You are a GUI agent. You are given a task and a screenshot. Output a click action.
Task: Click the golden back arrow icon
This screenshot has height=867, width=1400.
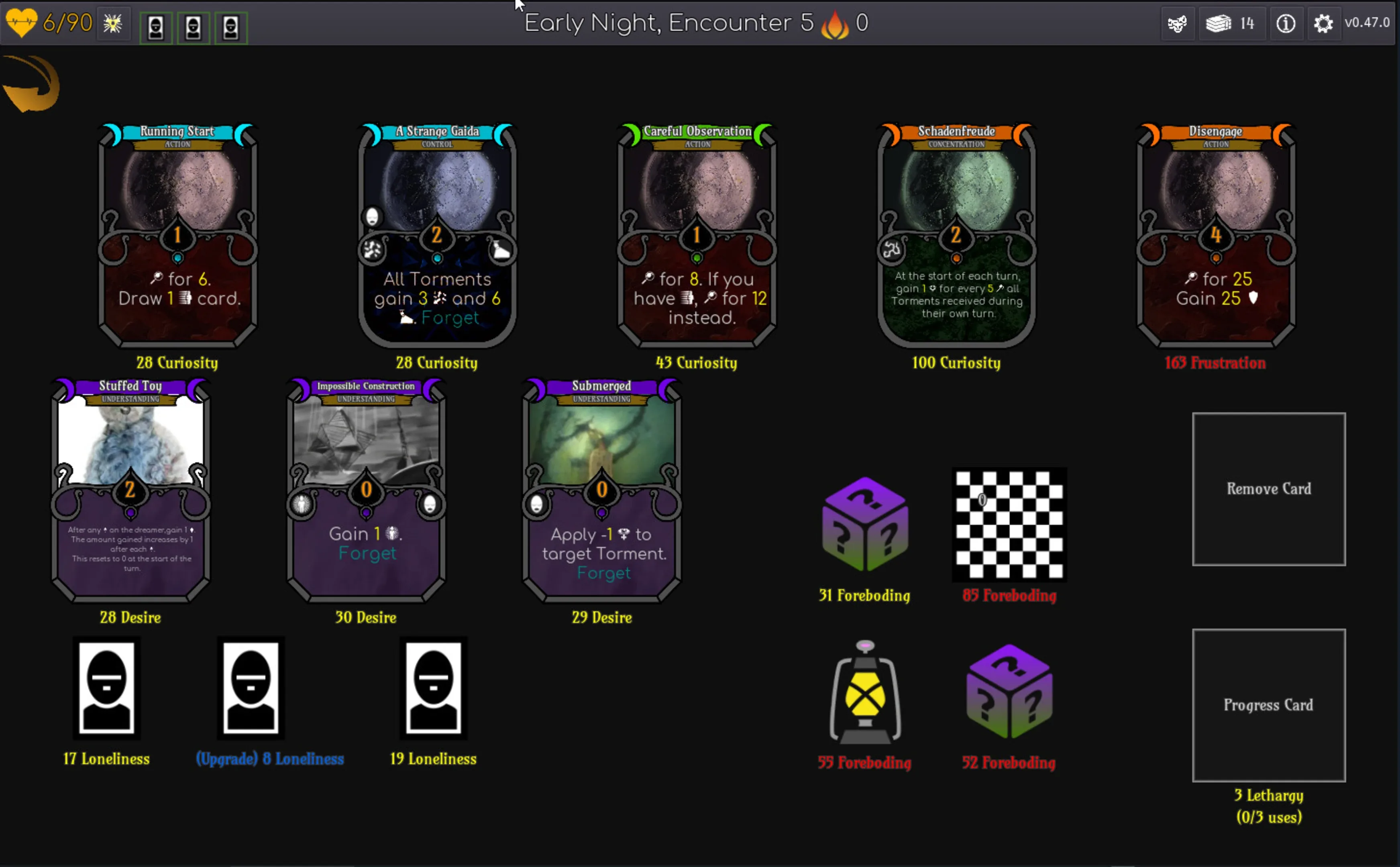pos(32,84)
